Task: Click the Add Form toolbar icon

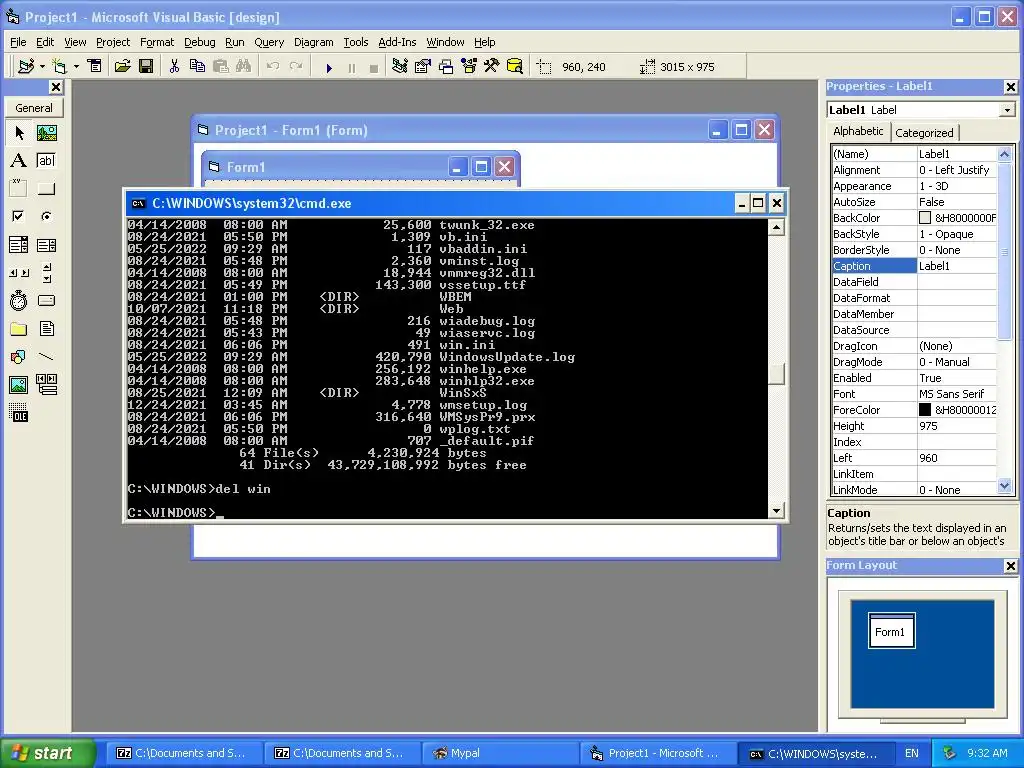Action: click(x=59, y=67)
